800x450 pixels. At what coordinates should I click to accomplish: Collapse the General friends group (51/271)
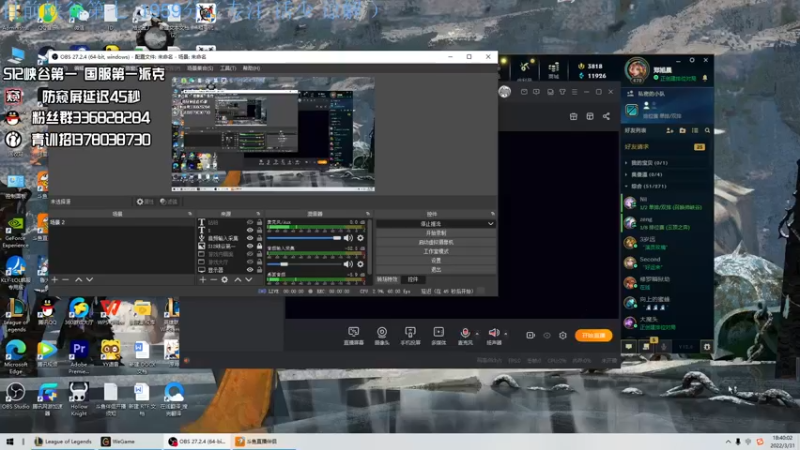coord(627,186)
